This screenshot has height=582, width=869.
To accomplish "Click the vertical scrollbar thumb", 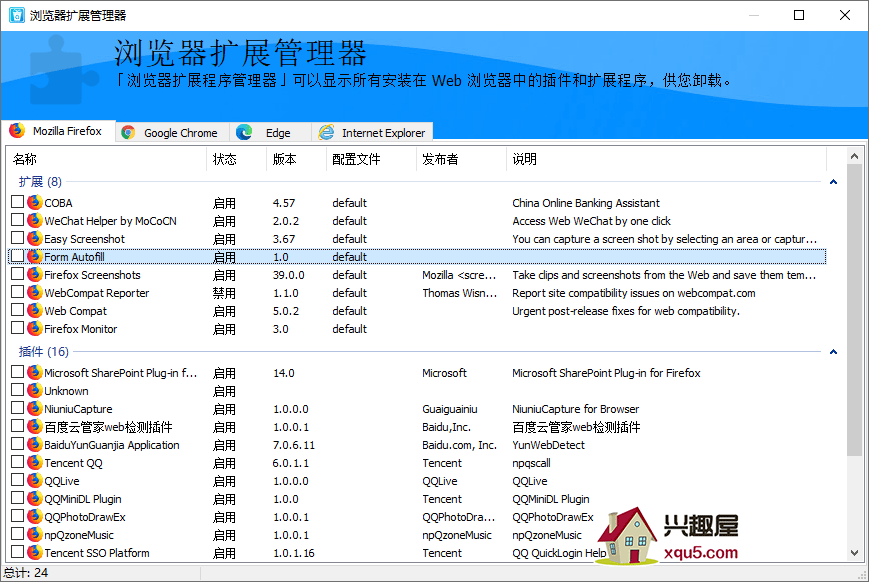I will [854, 309].
